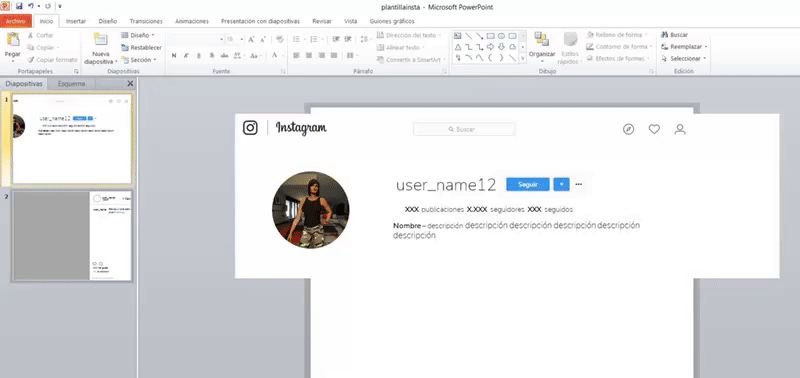Select the straight line shape

pyautogui.click(x=468, y=36)
